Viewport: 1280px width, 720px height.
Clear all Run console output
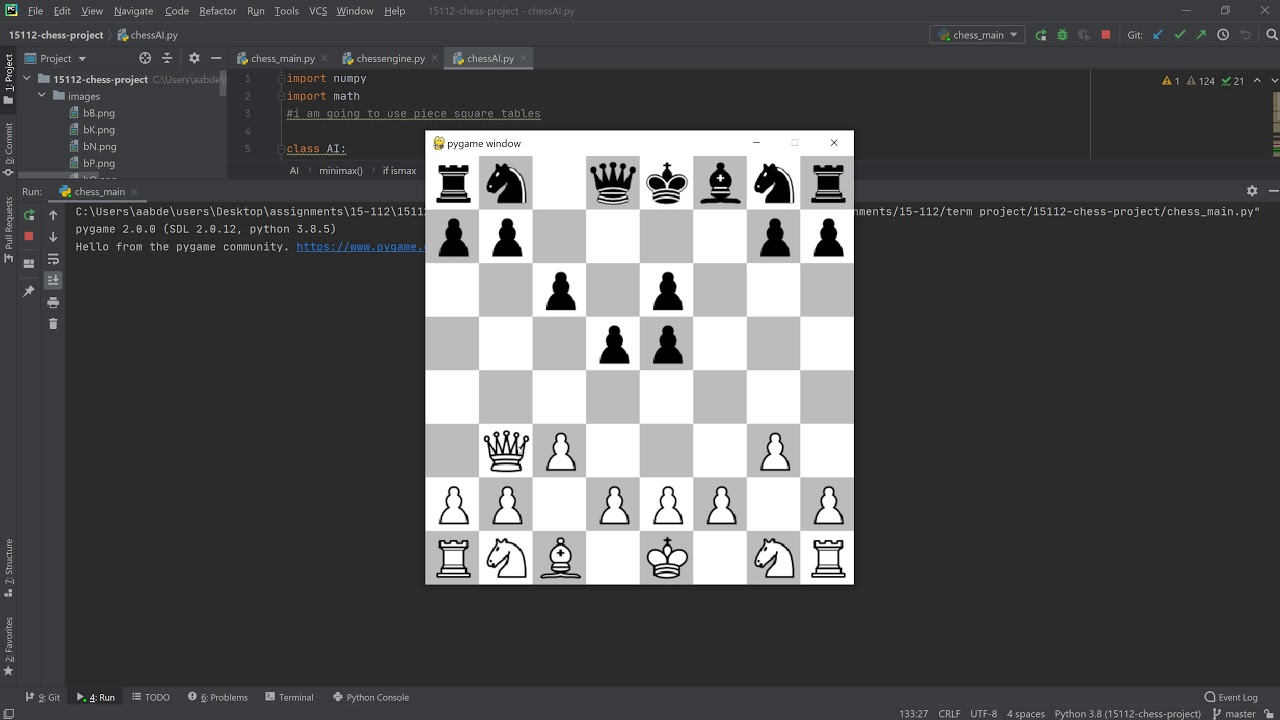pos(53,324)
